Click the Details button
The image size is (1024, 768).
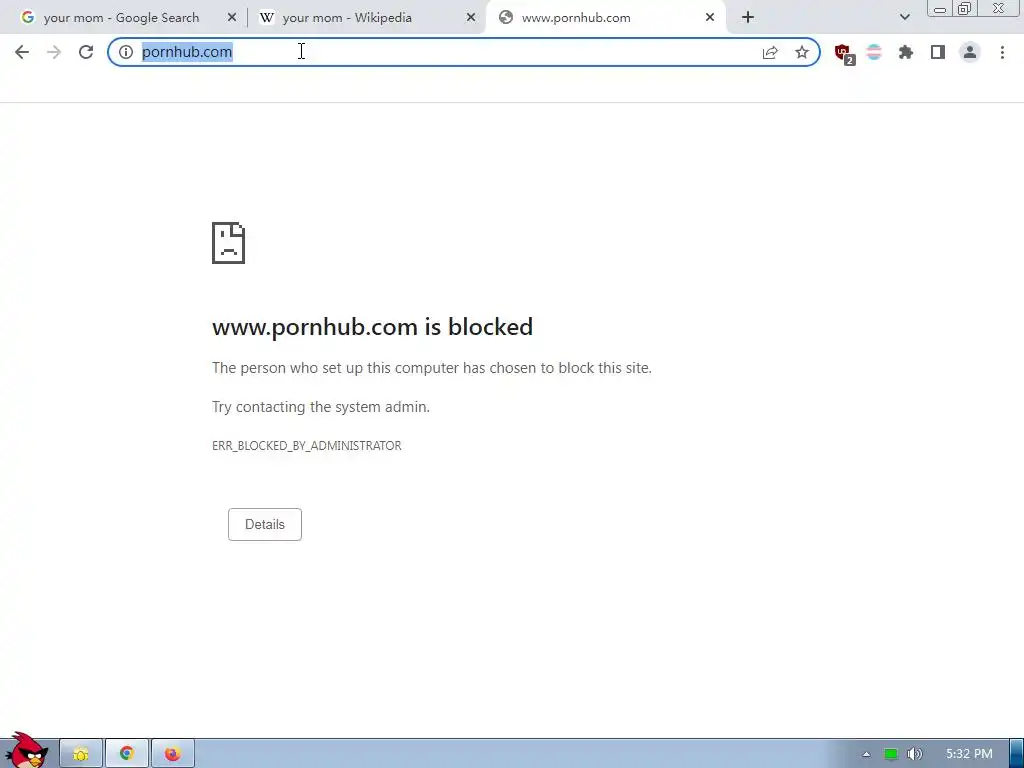point(264,524)
